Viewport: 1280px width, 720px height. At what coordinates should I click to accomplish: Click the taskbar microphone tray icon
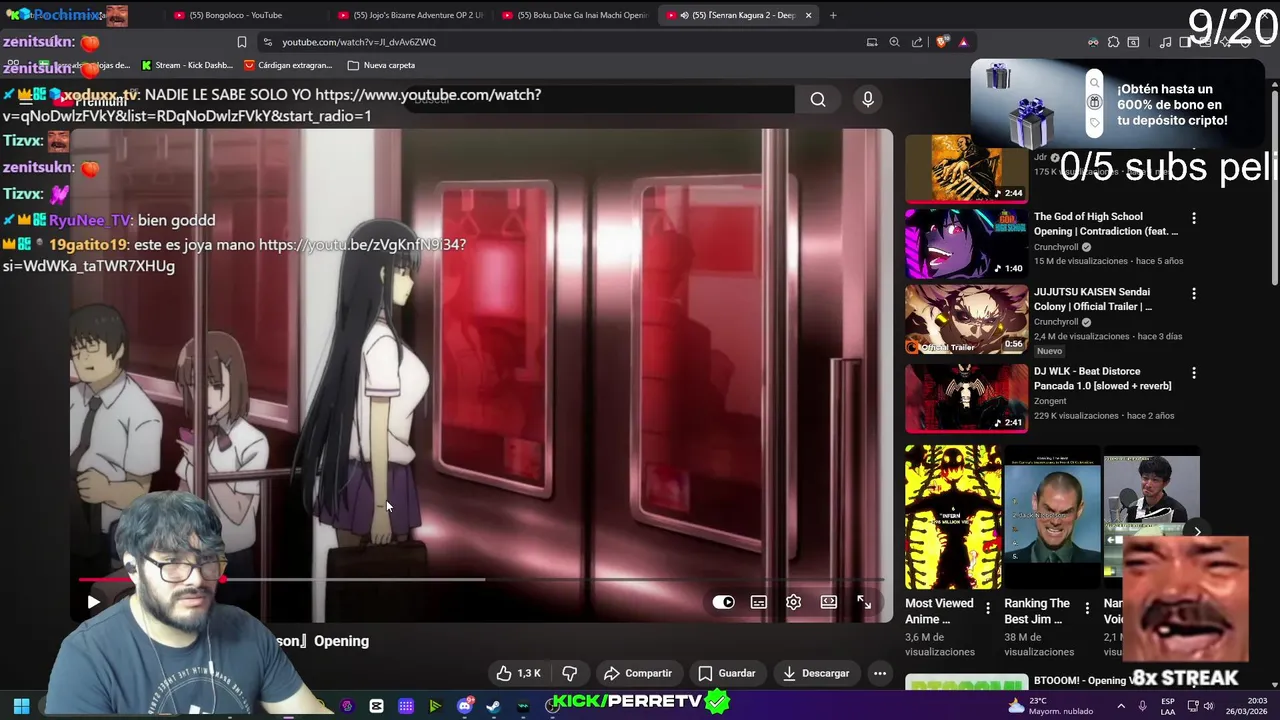[x=1143, y=706]
